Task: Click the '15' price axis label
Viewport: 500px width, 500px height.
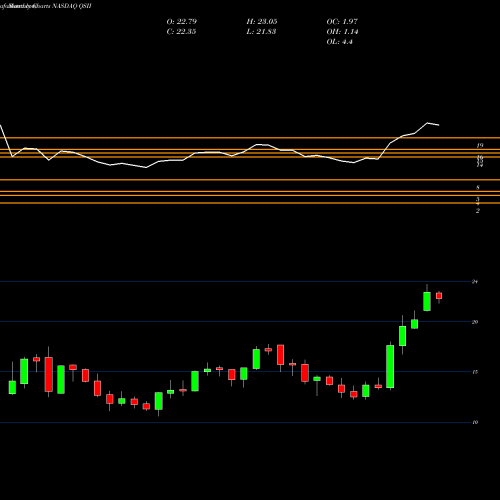Action: (x=475, y=372)
